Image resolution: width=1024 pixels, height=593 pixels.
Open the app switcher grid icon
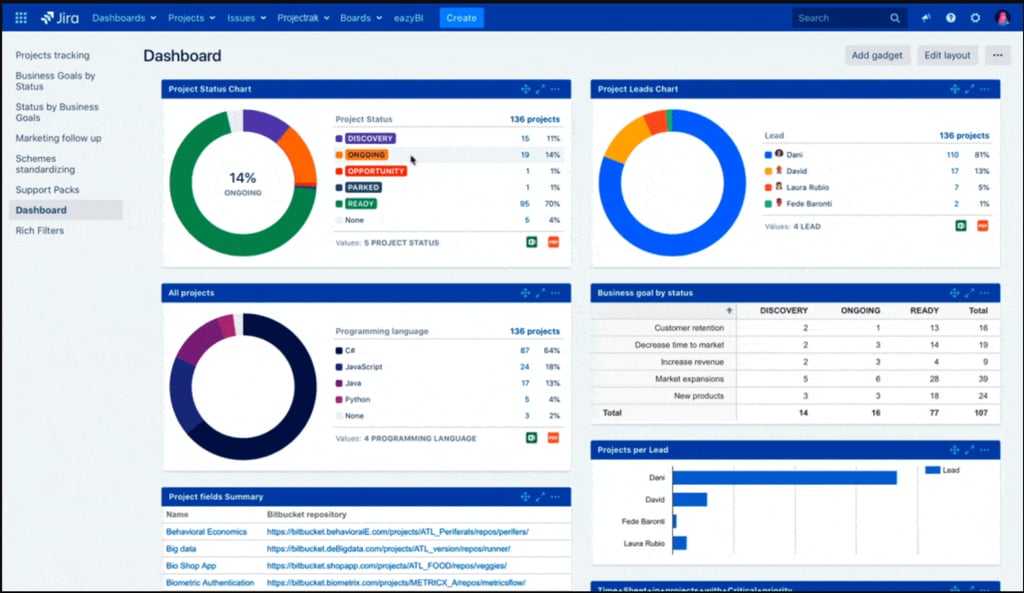[x=20, y=17]
